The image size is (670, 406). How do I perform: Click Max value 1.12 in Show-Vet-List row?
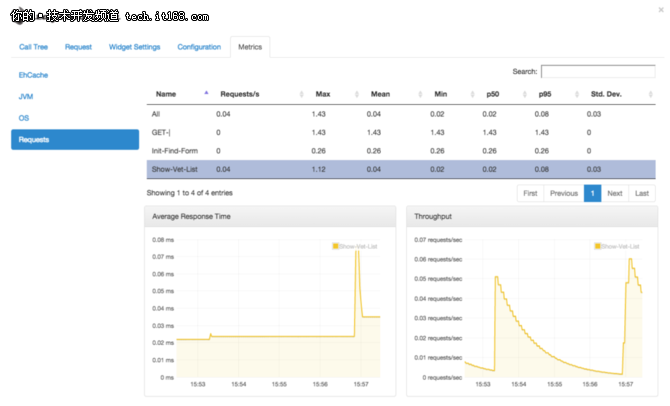click(318, 169)
